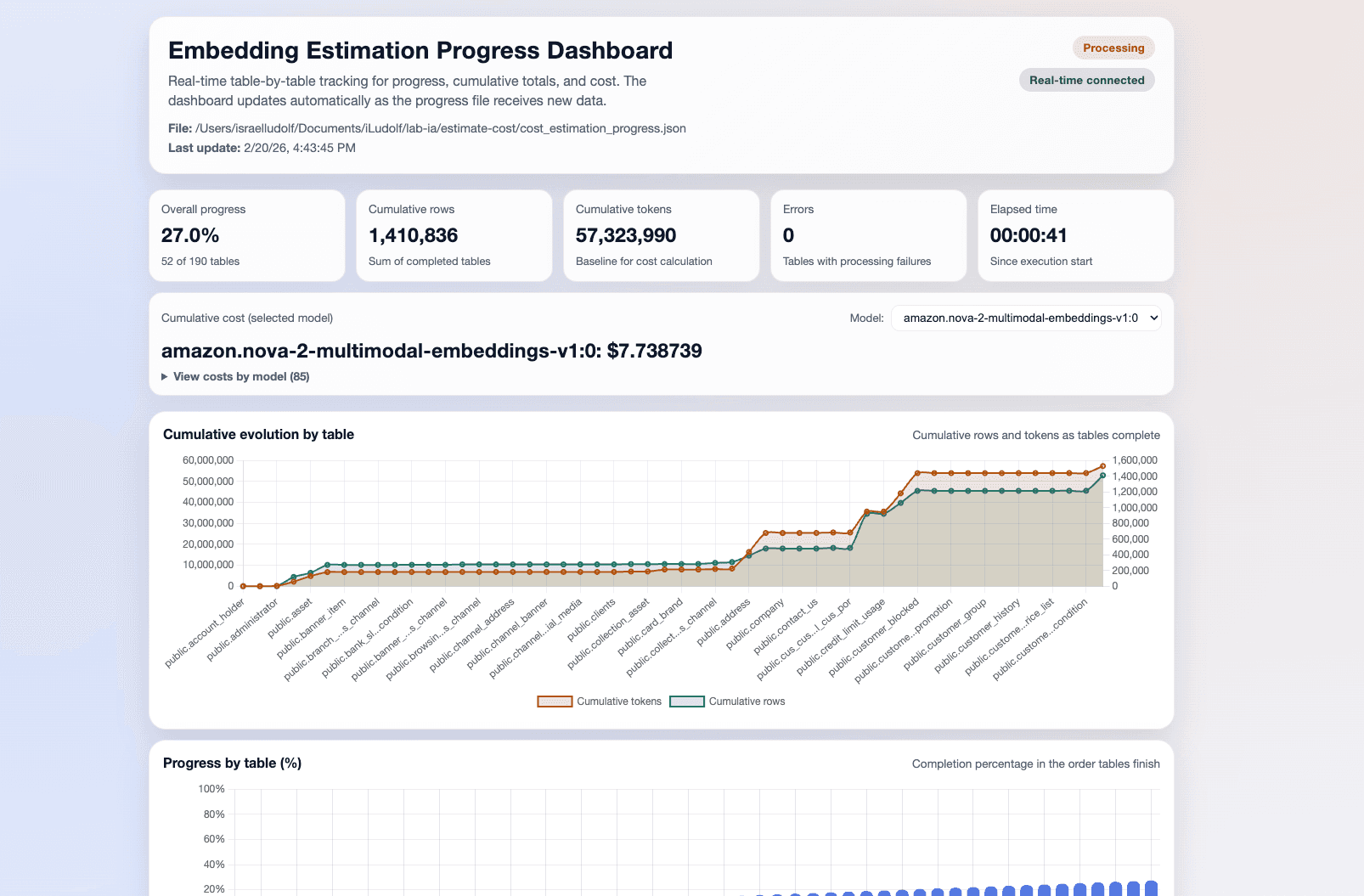Image resolution: width=1364 pixels, height=896 pixels.
Task: Click the Cumulative evolution by table heading
Action: coord(259,434)
